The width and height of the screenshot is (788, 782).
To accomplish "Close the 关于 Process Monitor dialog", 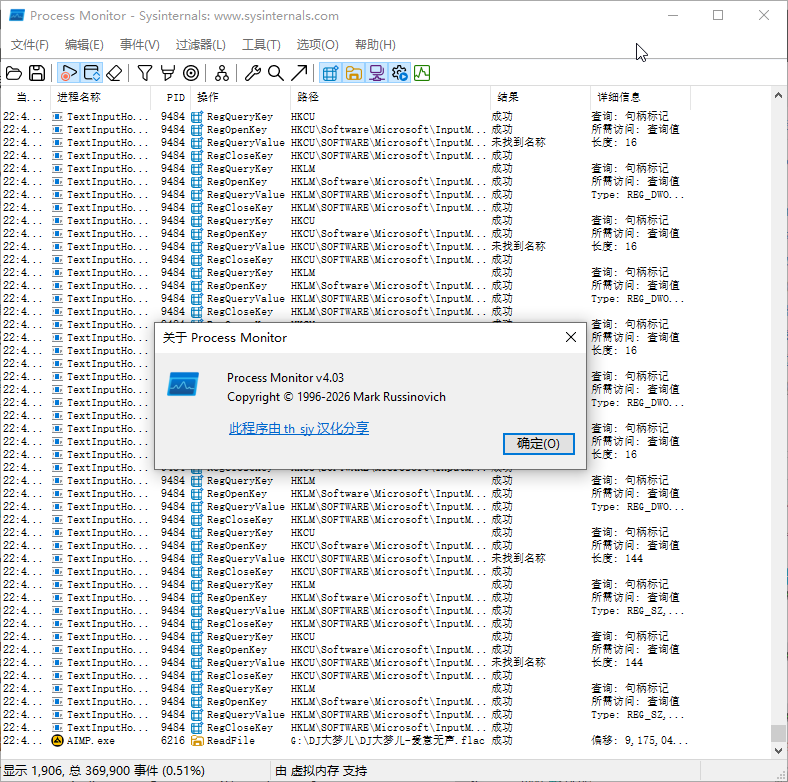I will click(x=571, y=337).
